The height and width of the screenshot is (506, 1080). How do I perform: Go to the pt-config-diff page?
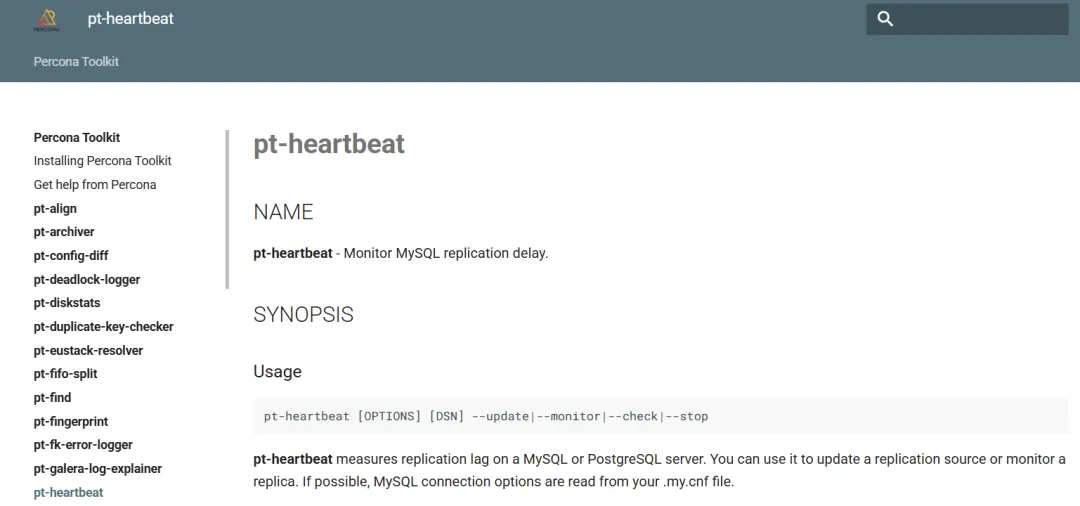pos(71,255)
